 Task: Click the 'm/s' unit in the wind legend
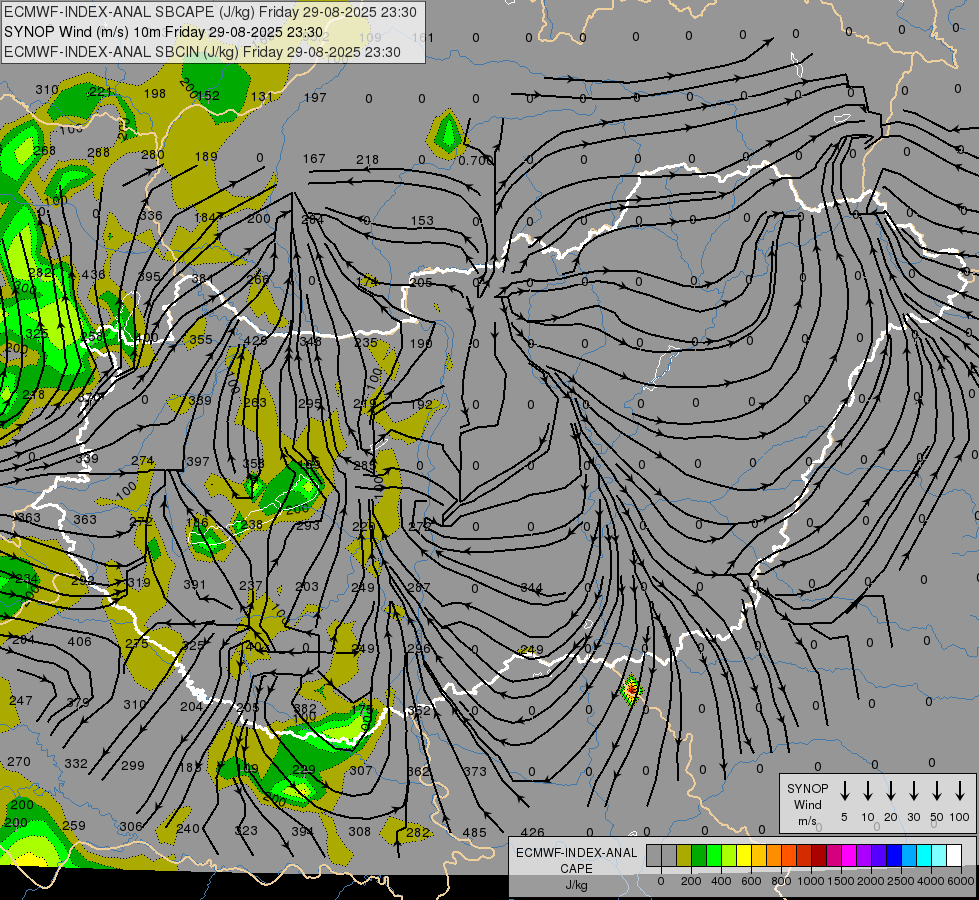point(807,821)
